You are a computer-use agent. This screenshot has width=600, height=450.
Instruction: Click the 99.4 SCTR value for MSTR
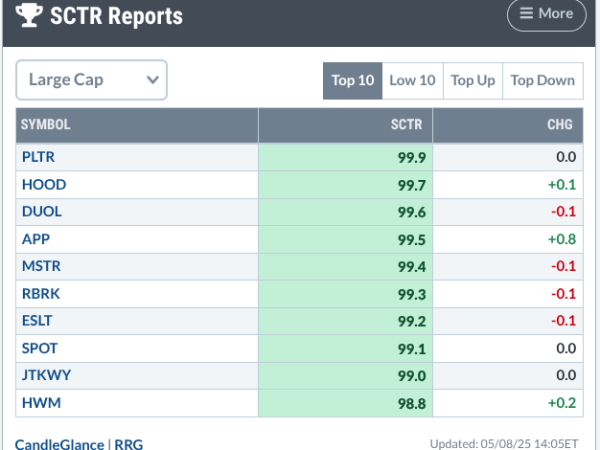412,267
